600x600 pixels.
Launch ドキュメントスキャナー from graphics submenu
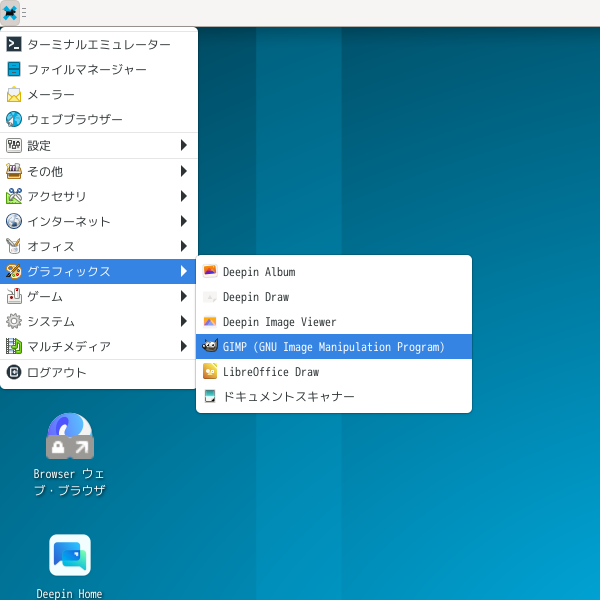click(x=288, y=397)
